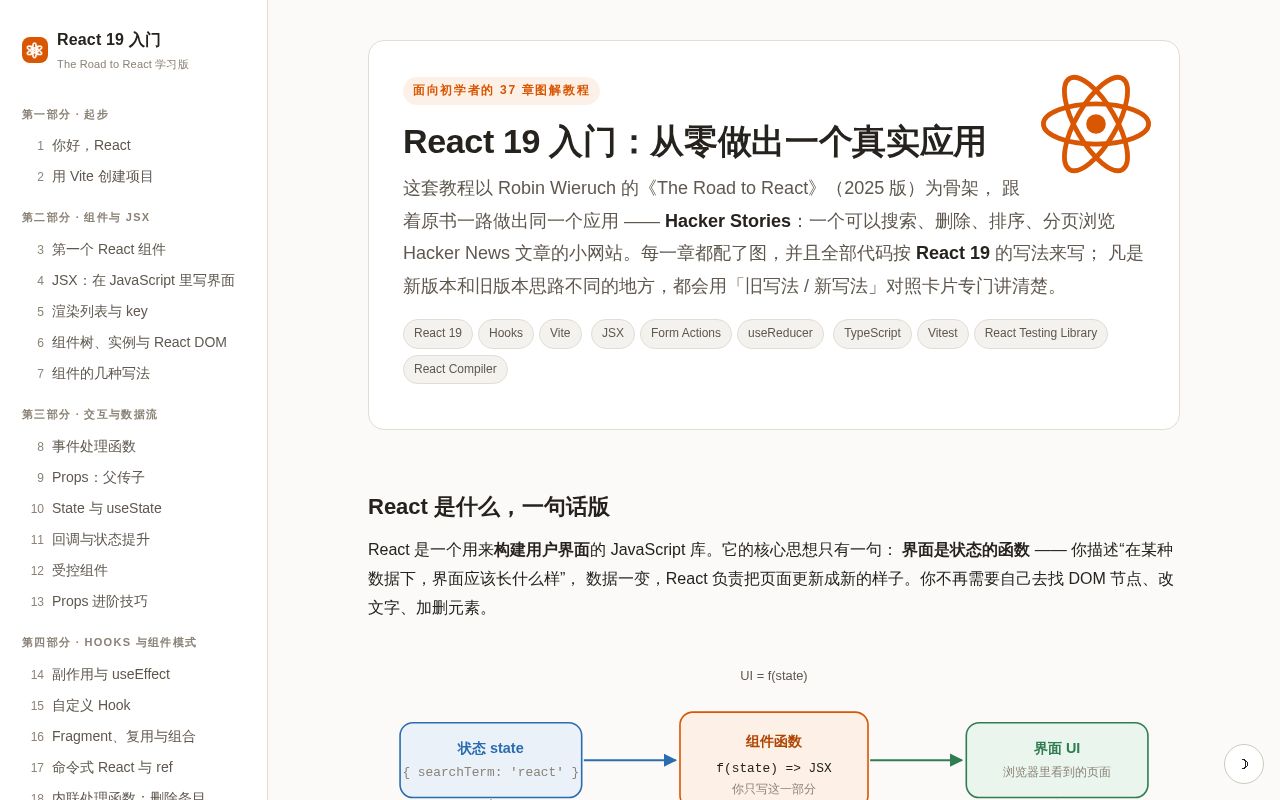Navigate to chapter 7 组件的几种写法
The image size is (1280, 800).
[133, 373]
